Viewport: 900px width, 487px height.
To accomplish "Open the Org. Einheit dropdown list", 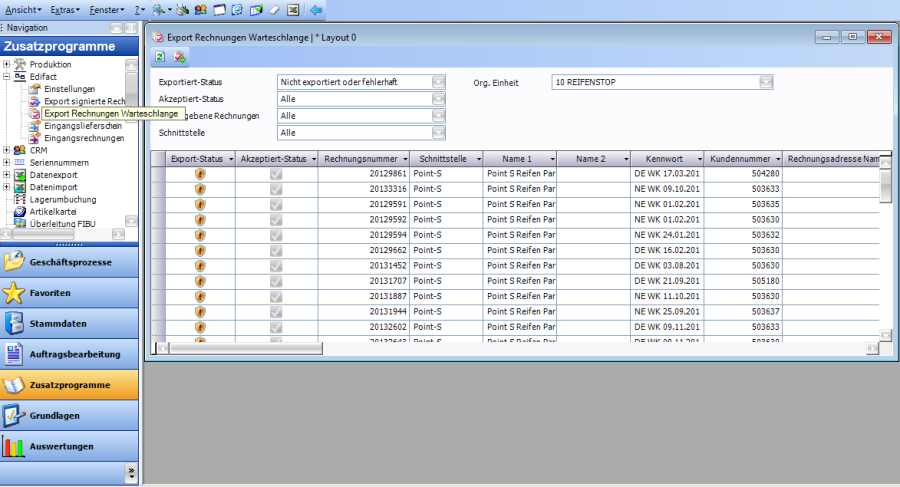I will 765,82.
